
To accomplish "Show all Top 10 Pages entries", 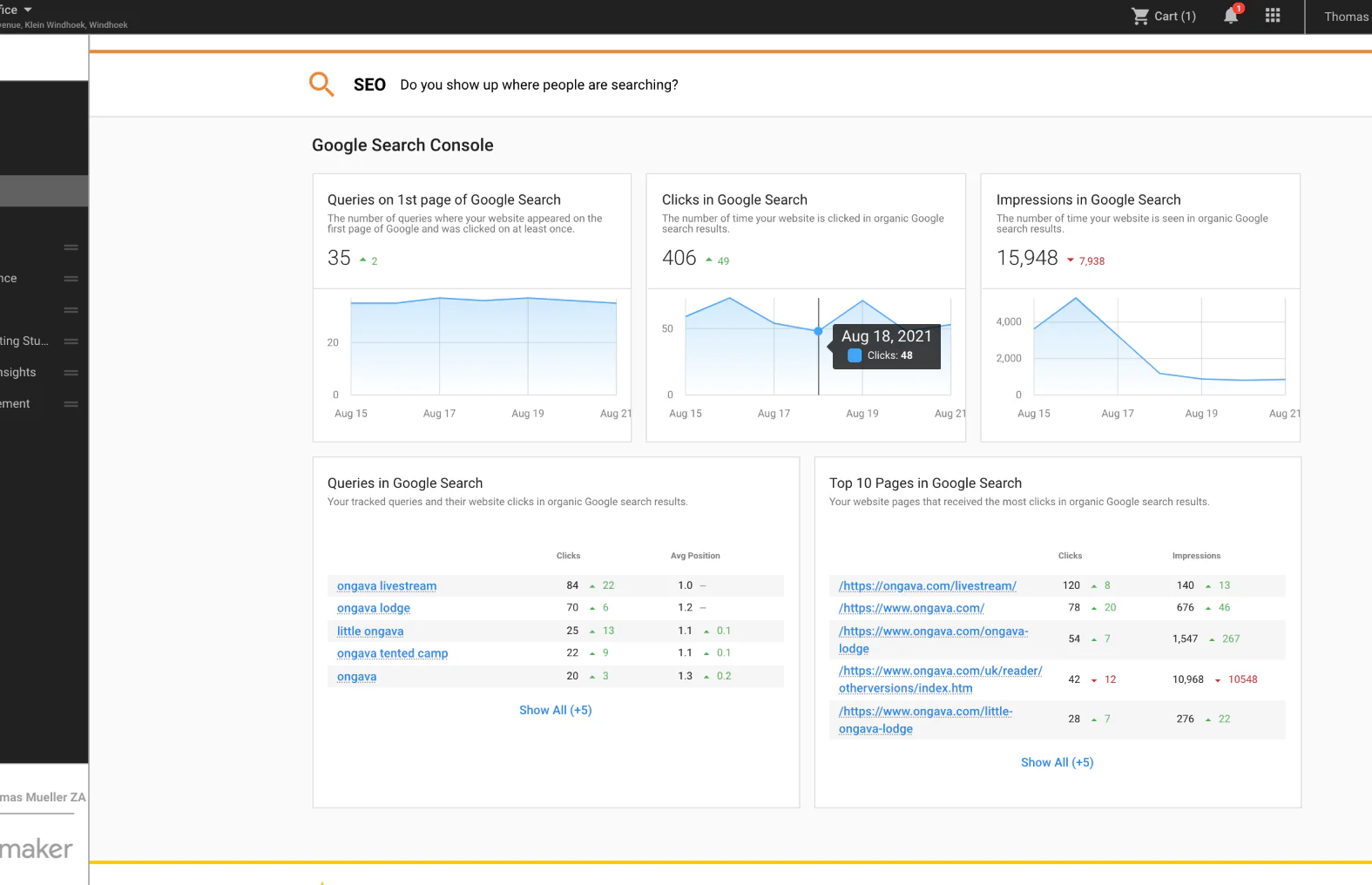I will [1057, 763].
